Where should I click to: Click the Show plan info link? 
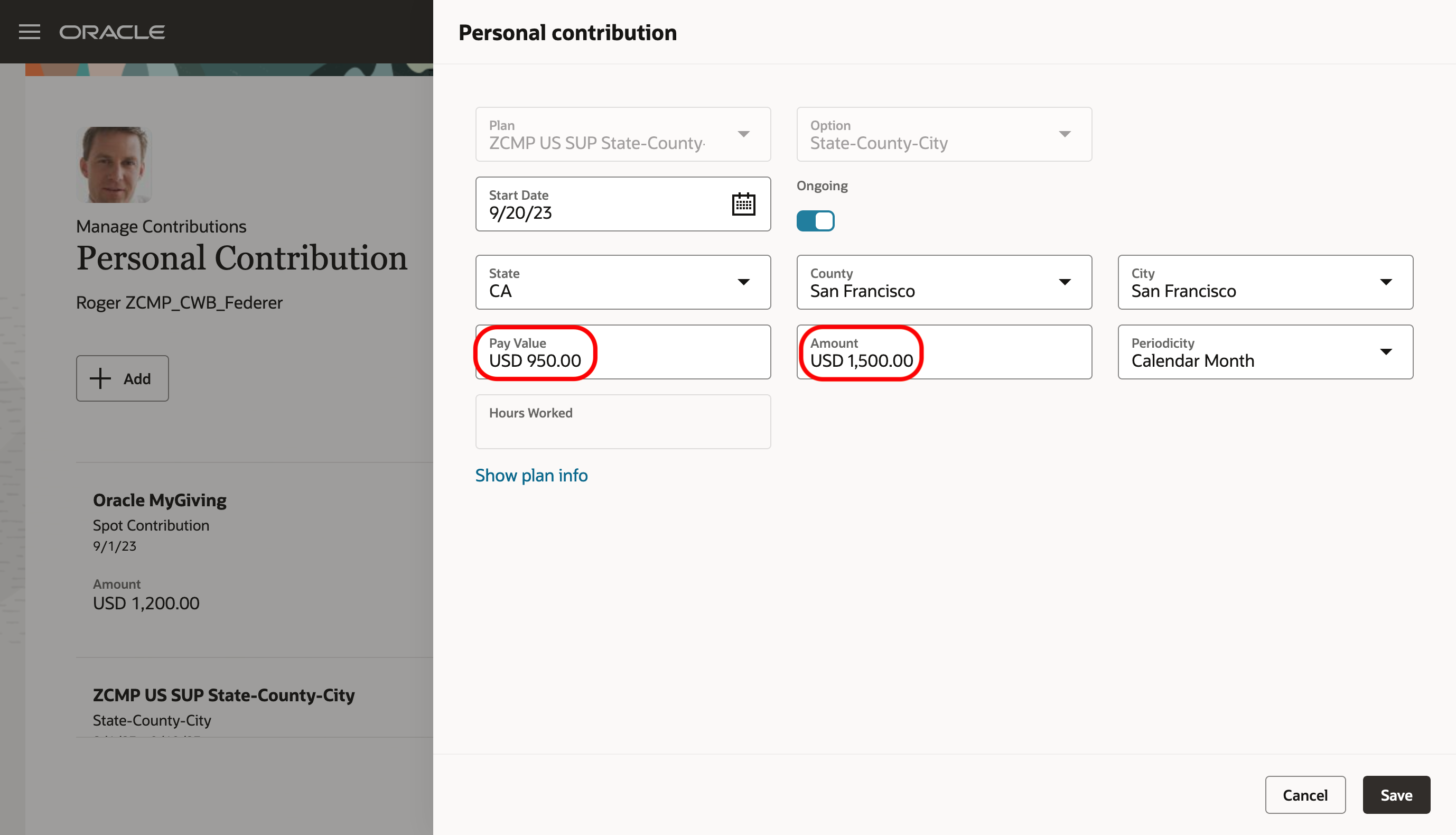pos(531,476)
